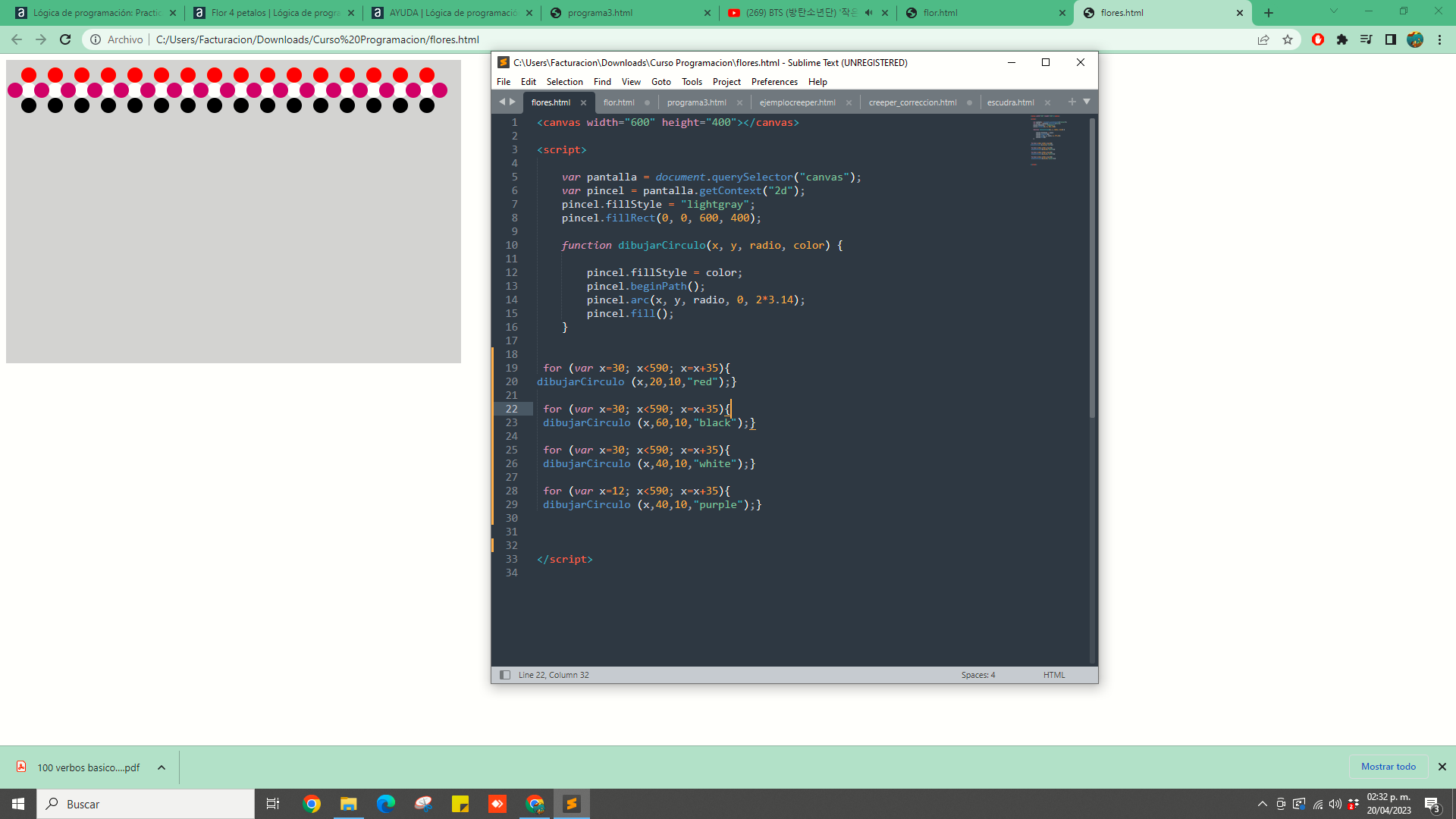Click the Chrome forward arrow
The width and height of the screenshot is (1456, 819).
tap(41, 39)
